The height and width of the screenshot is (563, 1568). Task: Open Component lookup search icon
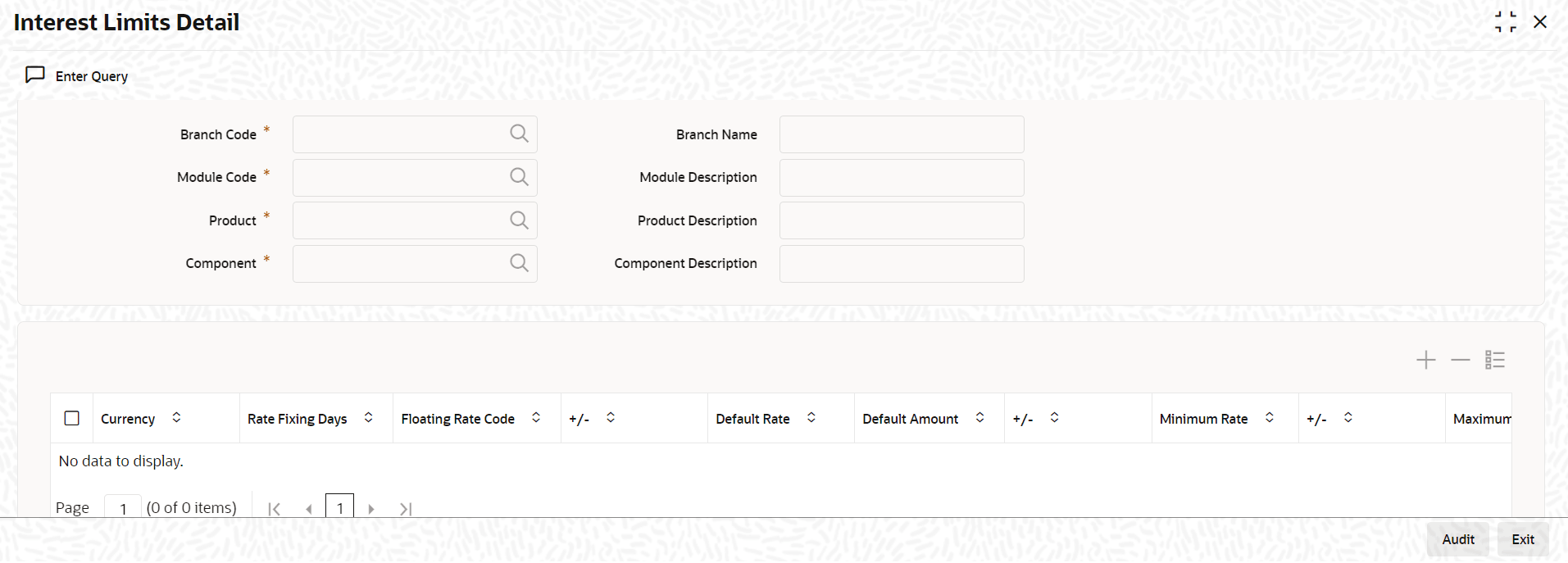click(x=519, y=263)
